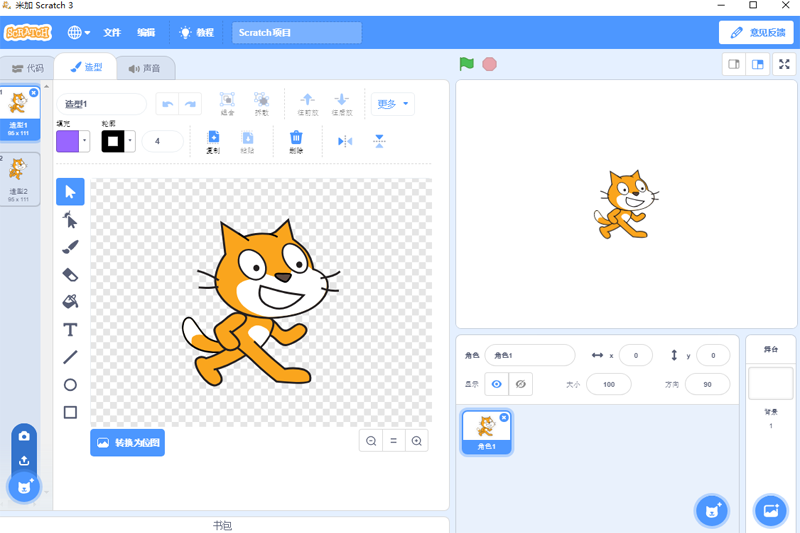Screen dimensions: 800x533
Task: Switch to large stage layout
Action: 758,64
